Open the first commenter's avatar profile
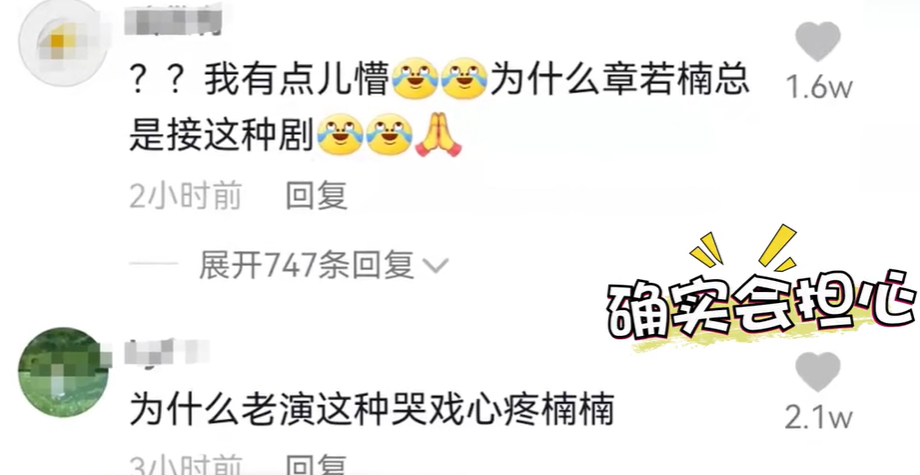The height and width of the screenshot is (475, 920). click(62, 42)
